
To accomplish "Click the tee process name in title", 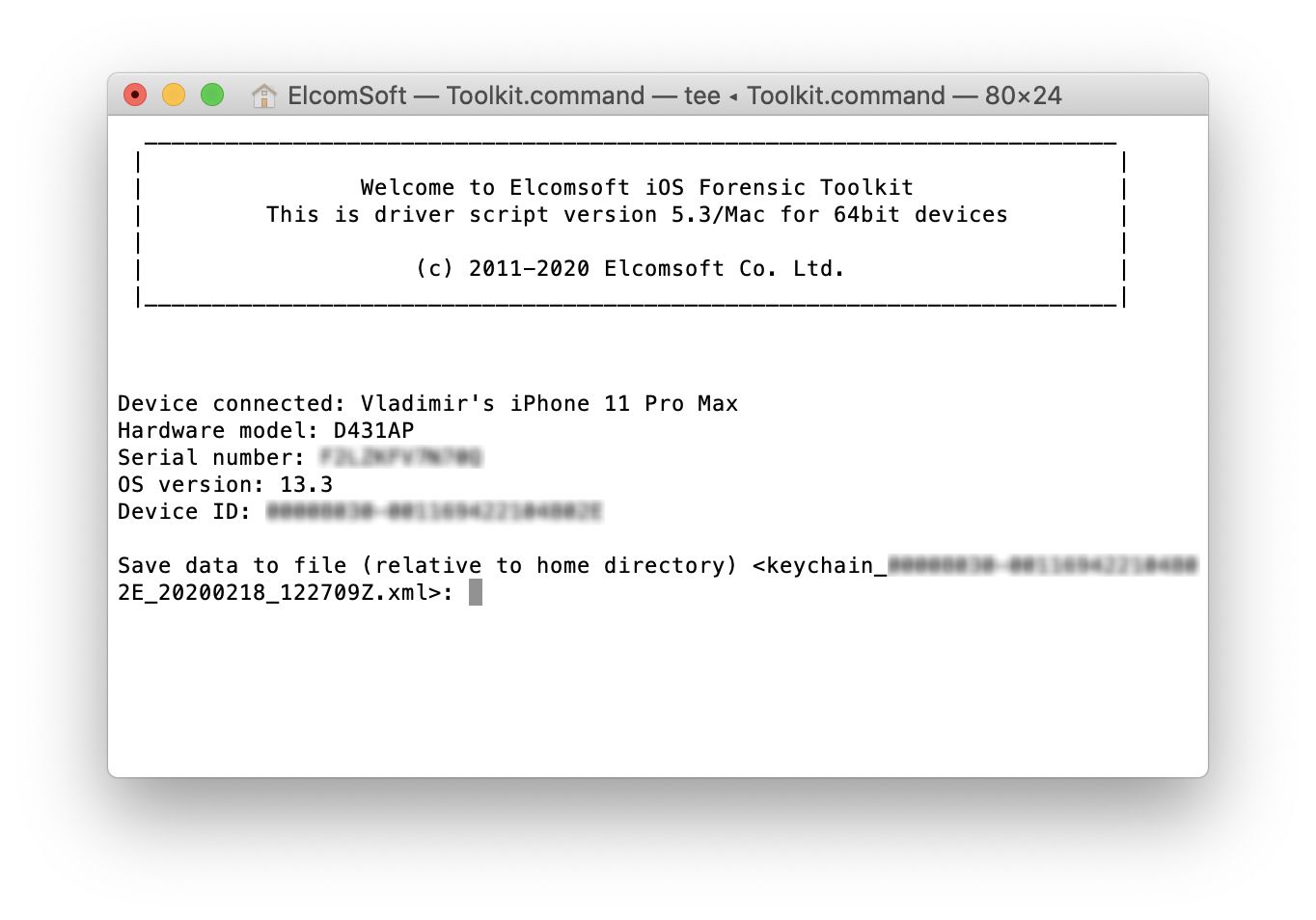I will [701, 95].
